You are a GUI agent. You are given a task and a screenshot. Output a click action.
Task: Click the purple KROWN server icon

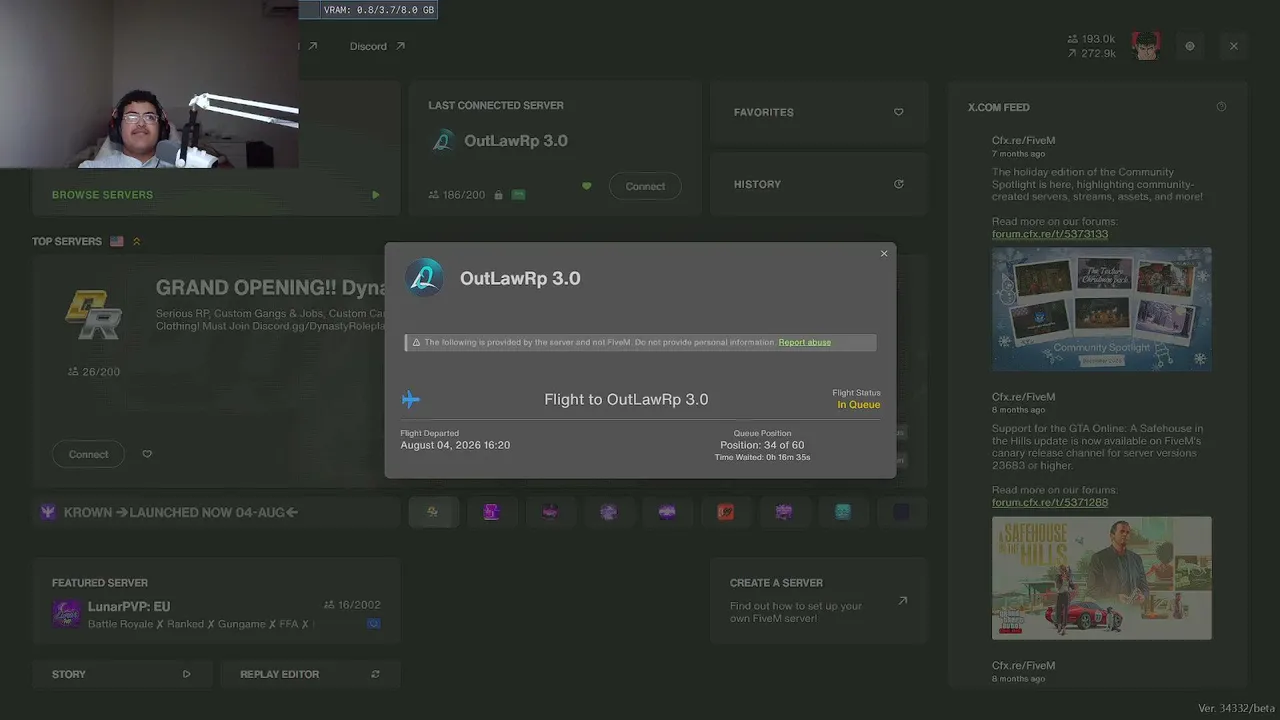(x=47, y=512)
